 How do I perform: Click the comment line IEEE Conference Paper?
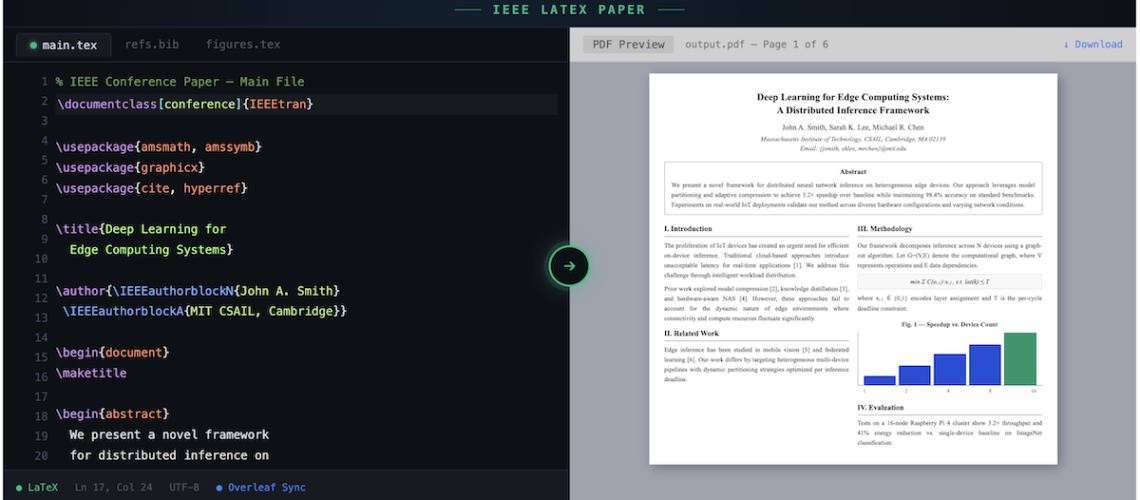180,82
